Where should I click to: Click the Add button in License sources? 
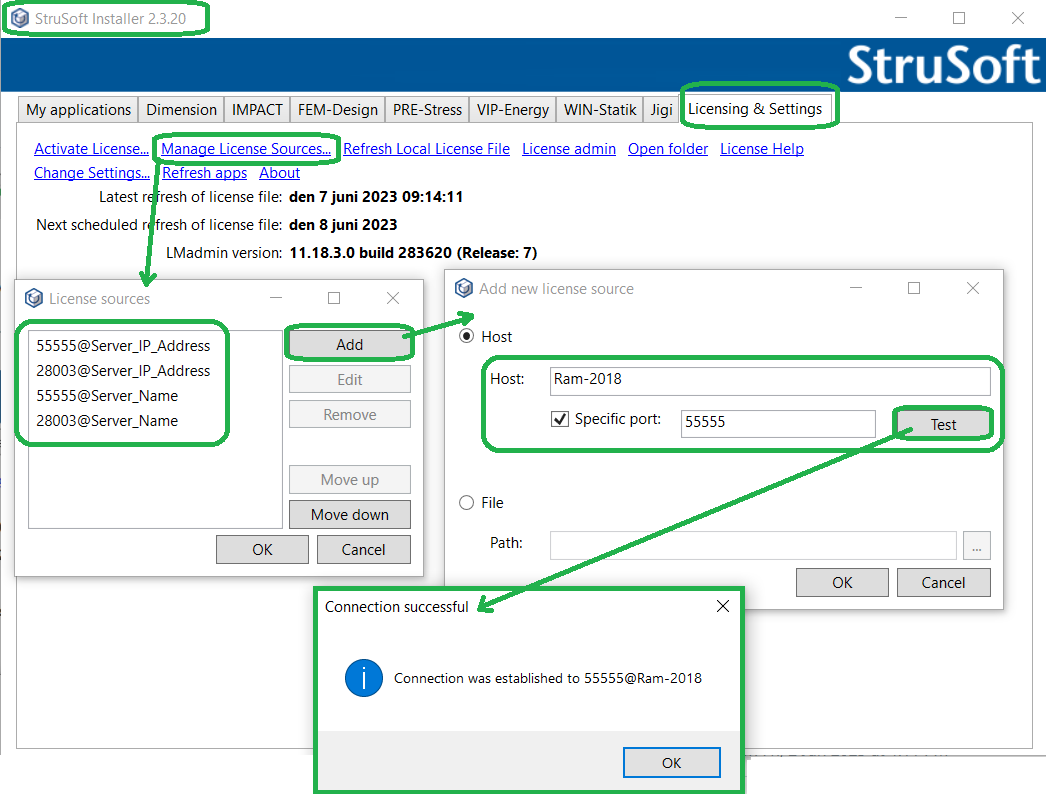(x=350, y=344)
